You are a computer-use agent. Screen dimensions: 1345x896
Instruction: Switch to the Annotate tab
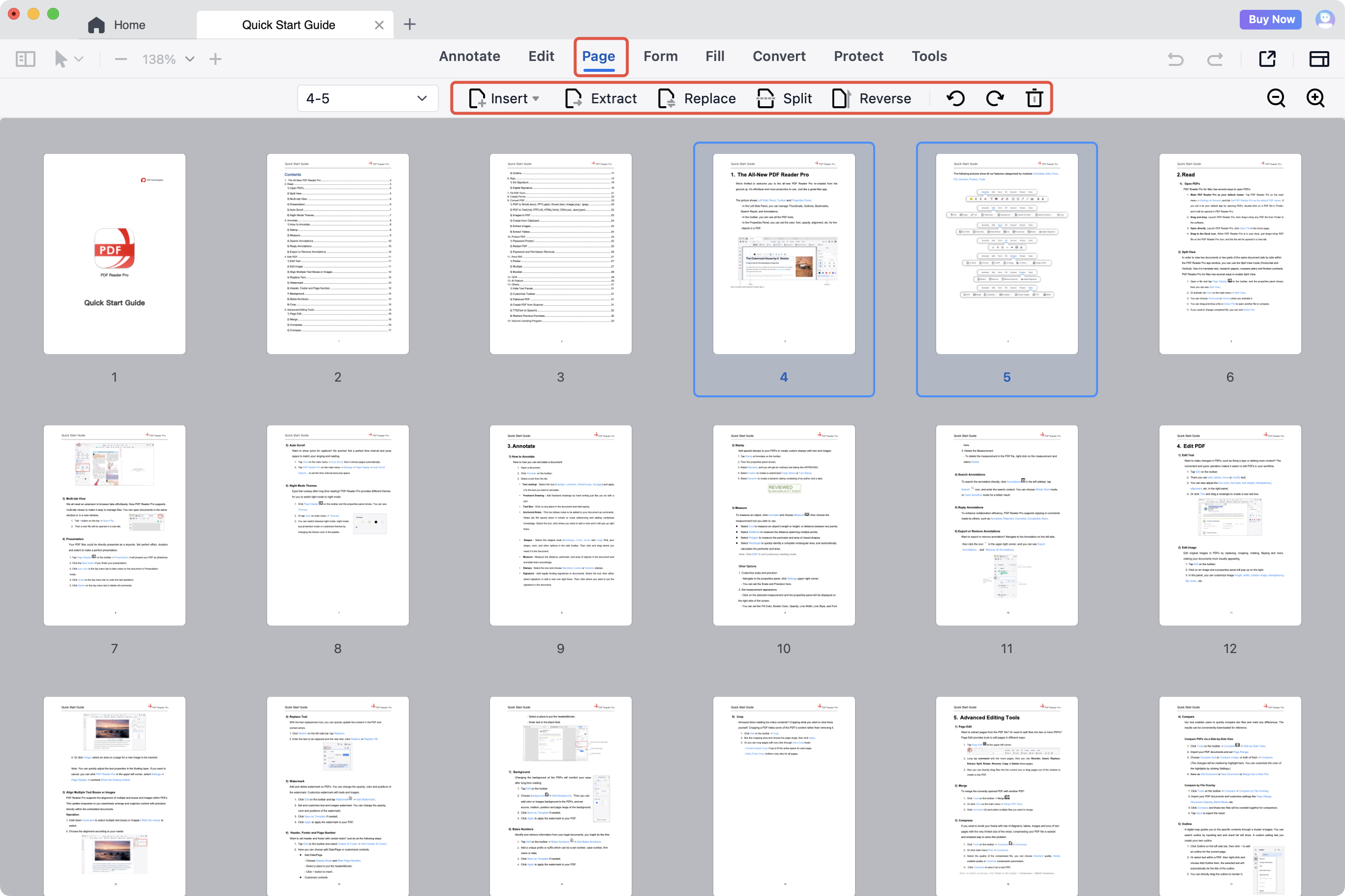[469, 56]
